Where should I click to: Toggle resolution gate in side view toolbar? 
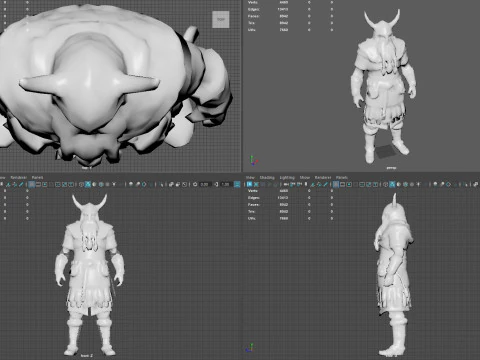click(349, 184)
